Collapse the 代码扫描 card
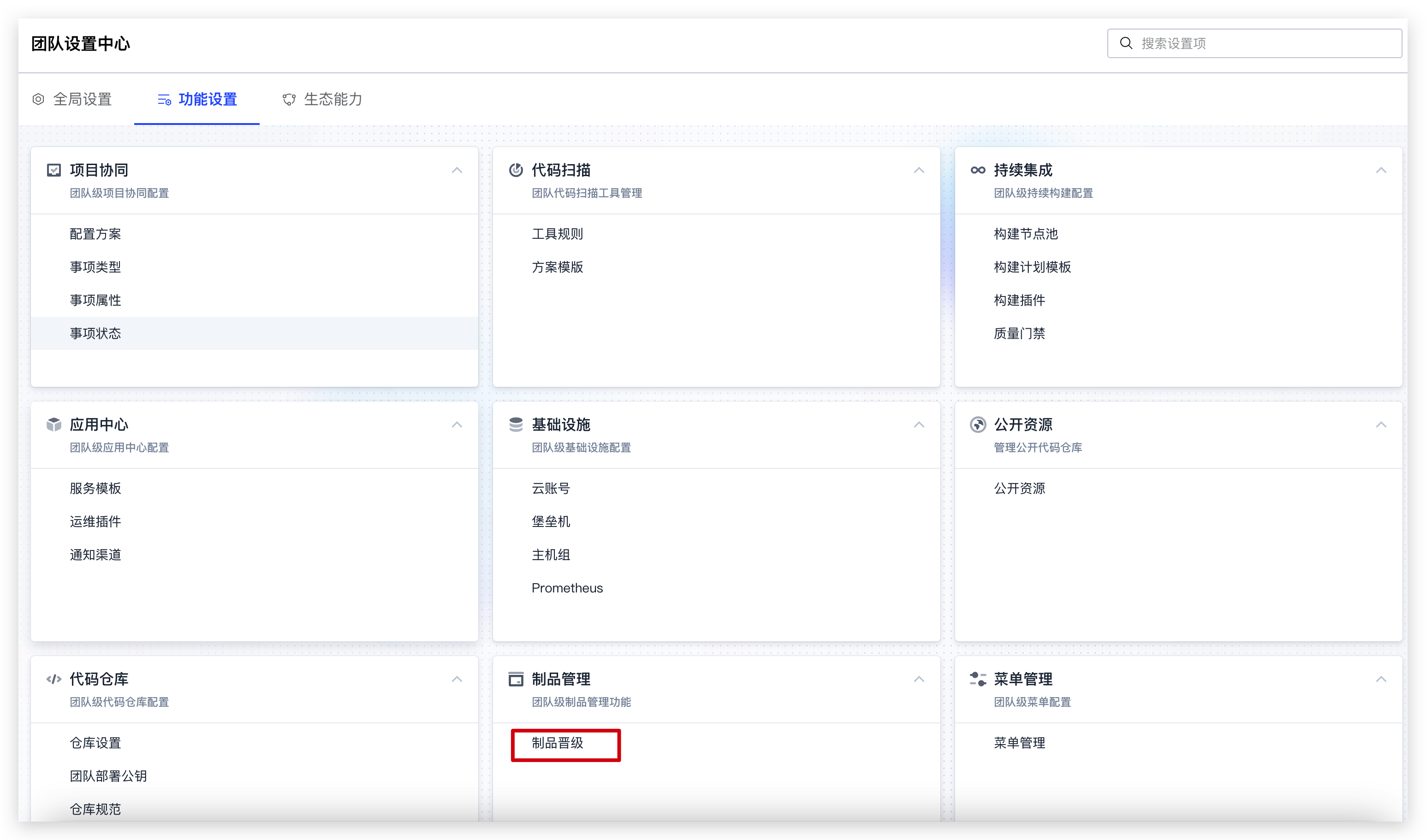The height and width of the screenshot is (840, 1426). [x=919, y=171]
